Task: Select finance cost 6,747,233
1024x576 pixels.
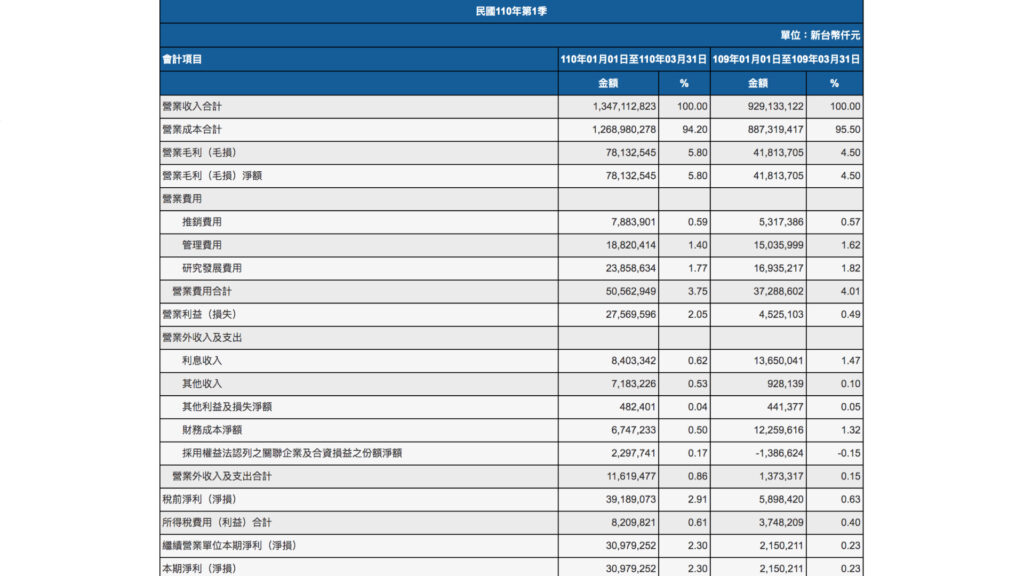Action: (x=633, y=430)
